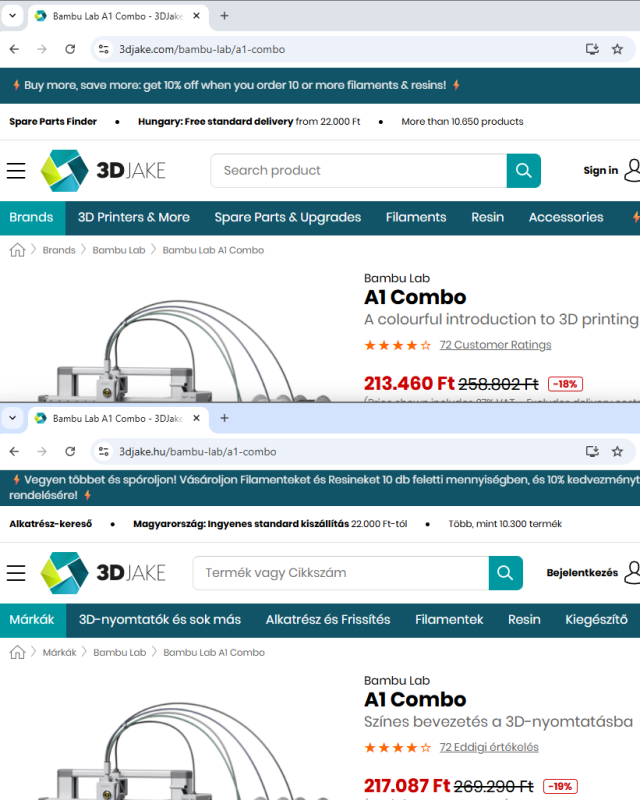640x800 pixels.
Task: Open the 3D Printers & More menu
Action: (134, 217)
